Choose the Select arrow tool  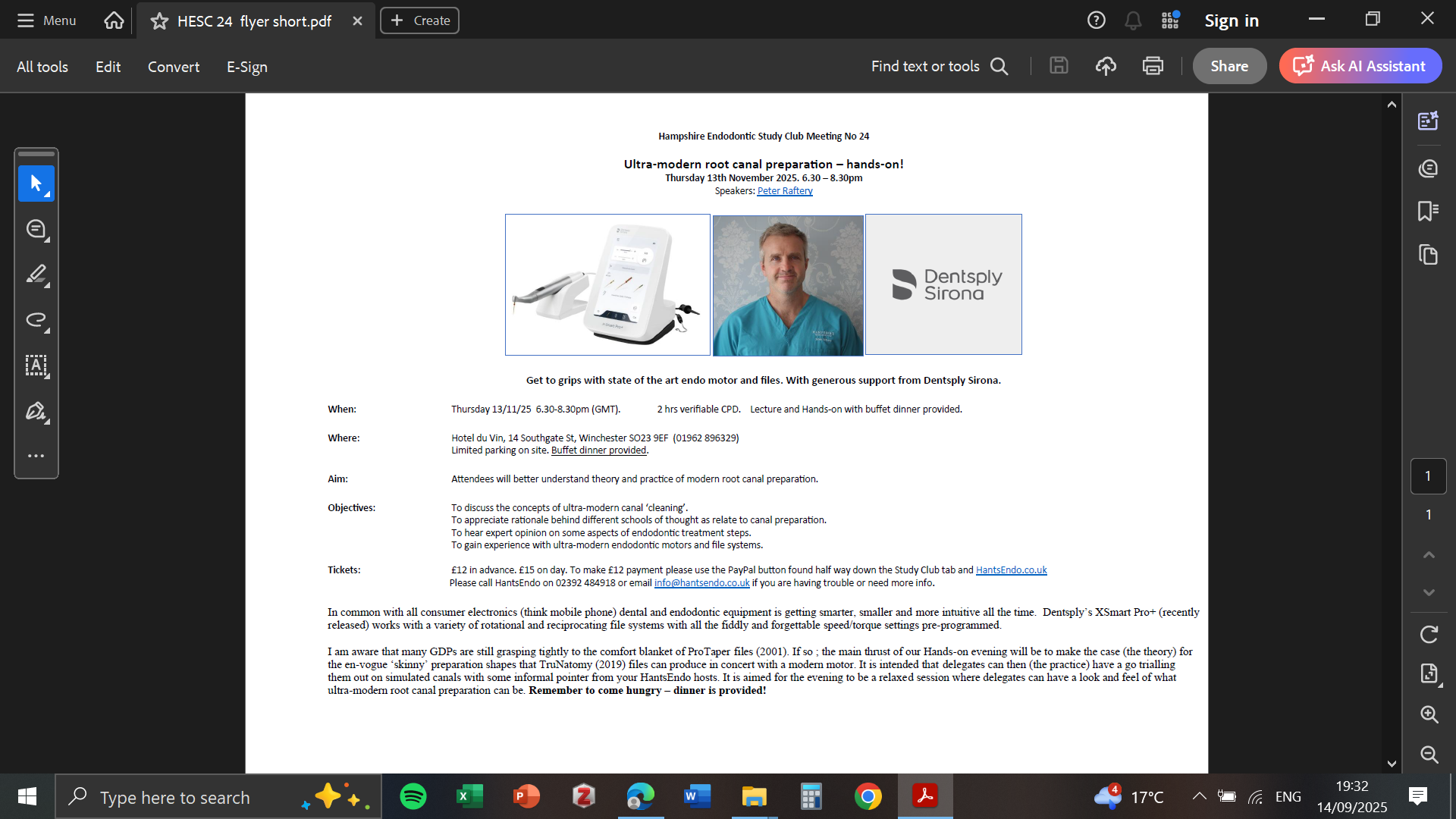(x=36, y=183)
